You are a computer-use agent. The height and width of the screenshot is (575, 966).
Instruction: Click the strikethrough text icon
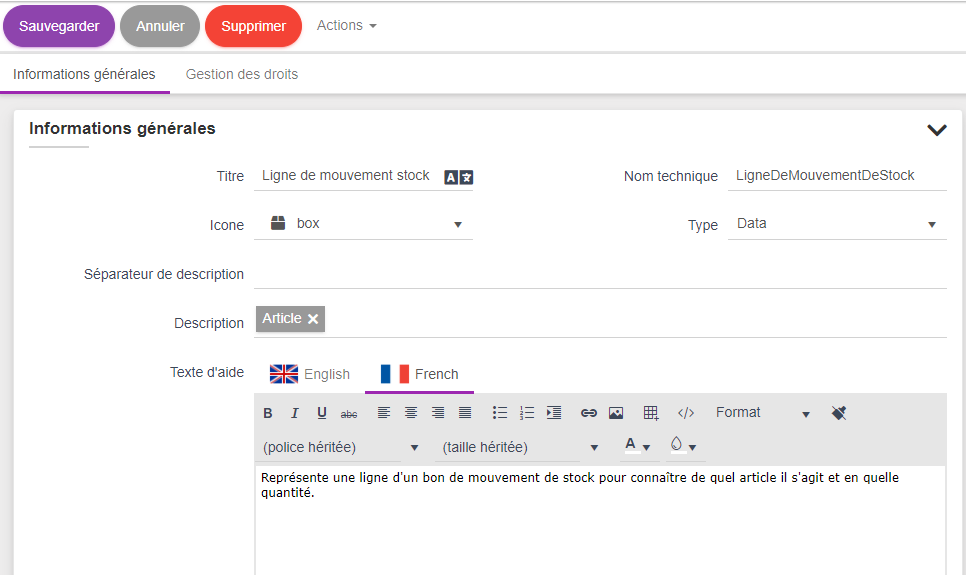tap(349, 413)
